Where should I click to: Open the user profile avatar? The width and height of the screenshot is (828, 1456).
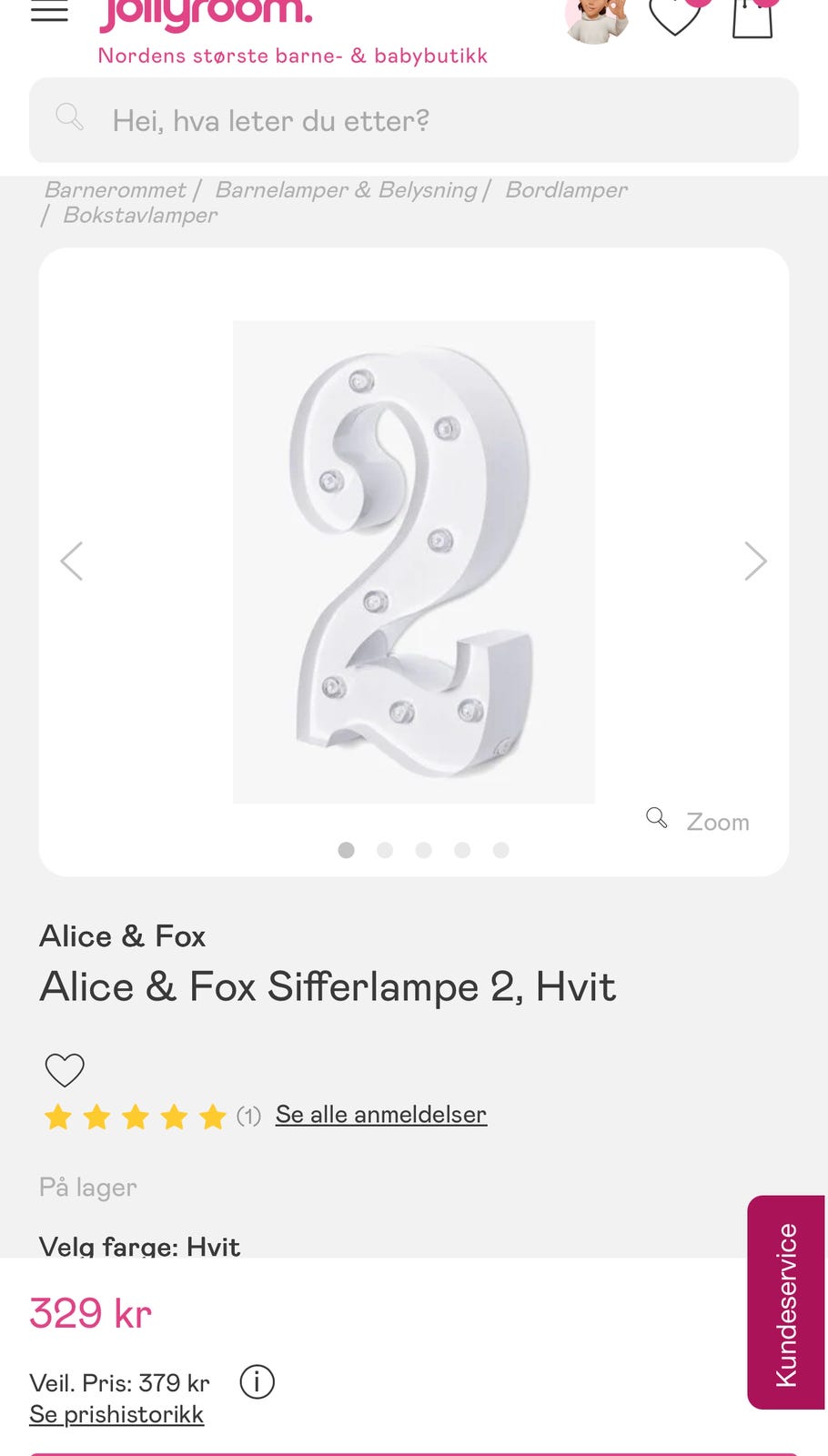596,20
